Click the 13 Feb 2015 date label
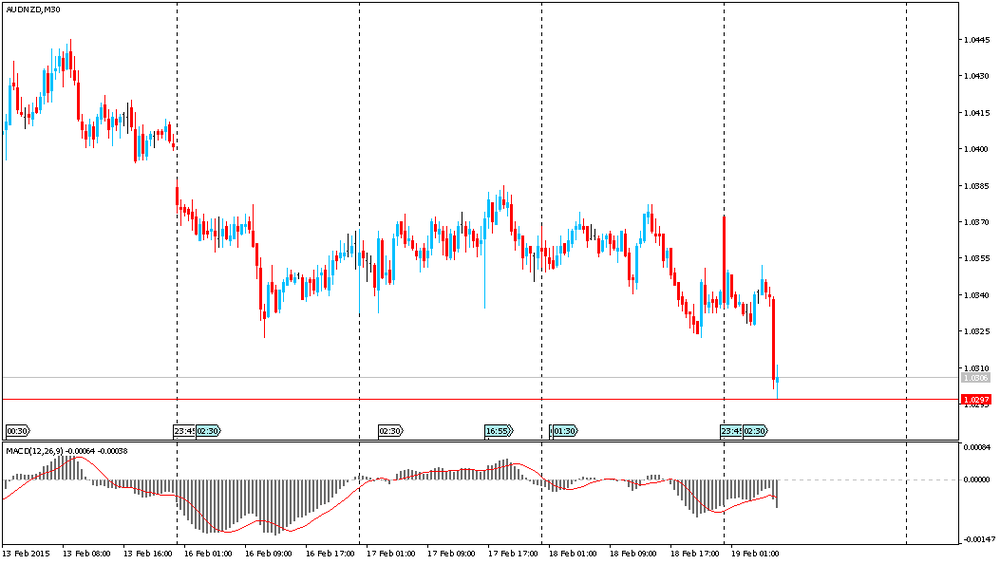The height and width of the screenshot is (564, 1000). (26, 552)
